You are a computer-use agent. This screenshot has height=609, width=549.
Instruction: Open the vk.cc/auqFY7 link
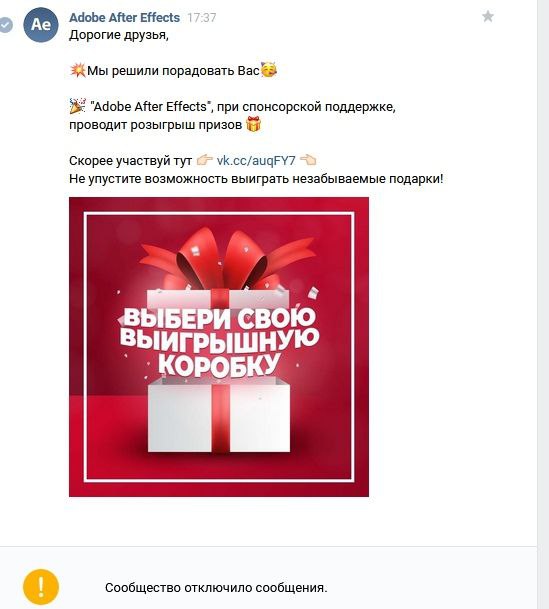point(256,160)
